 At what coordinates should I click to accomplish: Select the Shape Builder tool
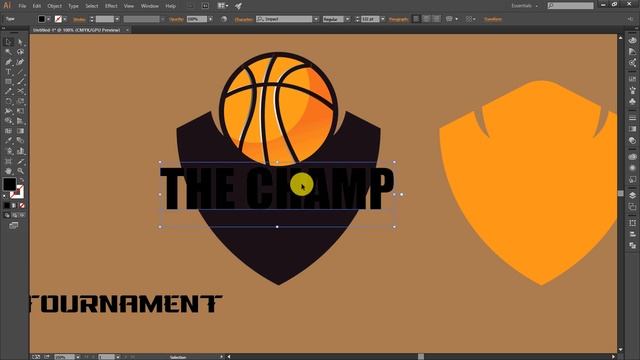8,121
